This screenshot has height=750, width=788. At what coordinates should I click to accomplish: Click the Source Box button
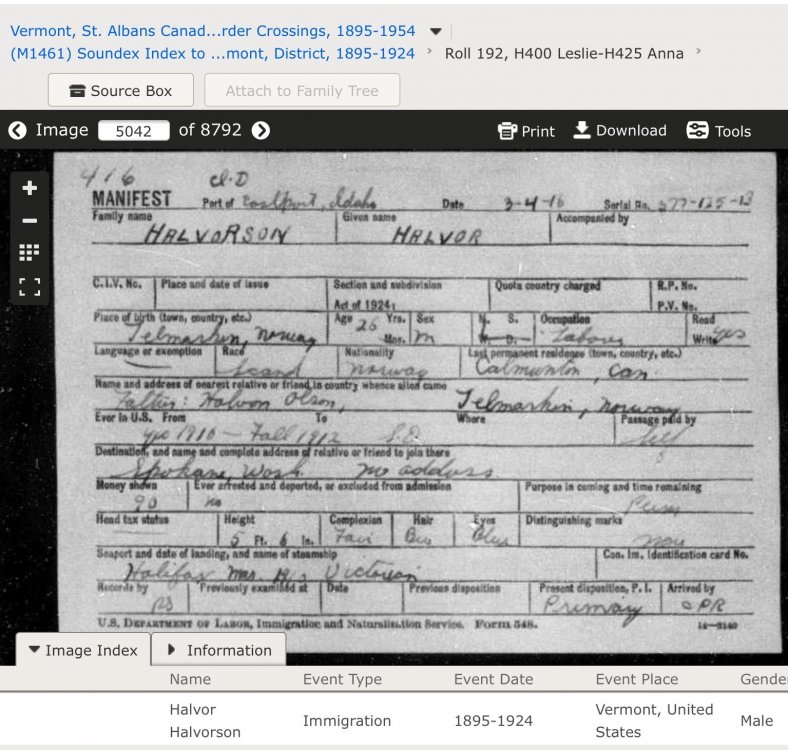pyautogui.click(x=120, y=91)
